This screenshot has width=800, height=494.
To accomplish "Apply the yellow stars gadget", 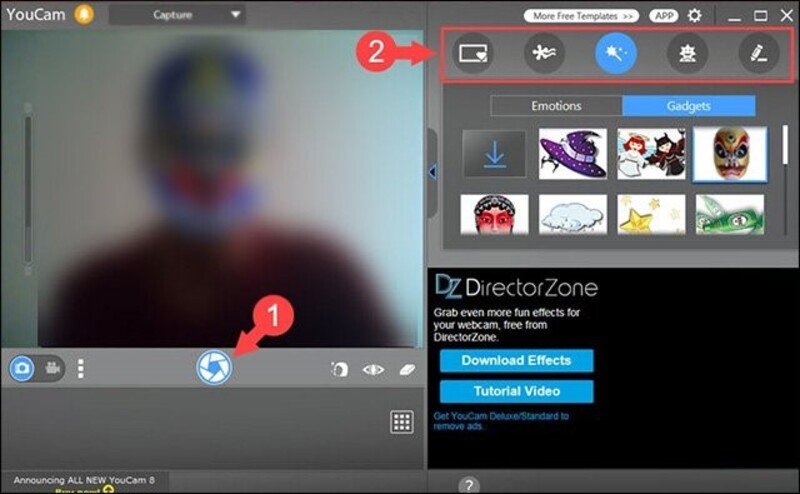I will (x=652, y=214).
